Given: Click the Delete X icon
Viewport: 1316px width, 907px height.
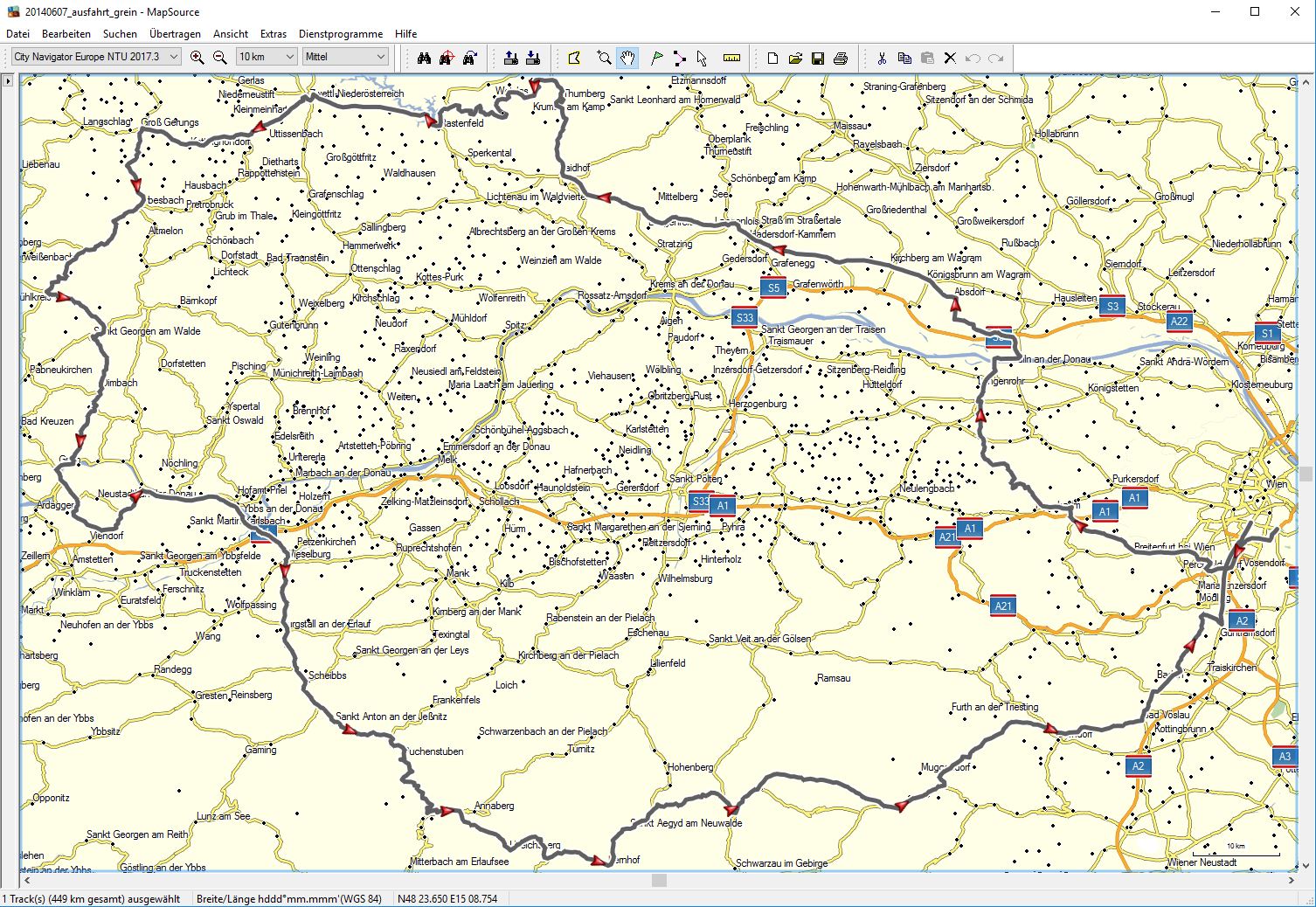Looking at the screenshot, I should [x=950, y=58].
